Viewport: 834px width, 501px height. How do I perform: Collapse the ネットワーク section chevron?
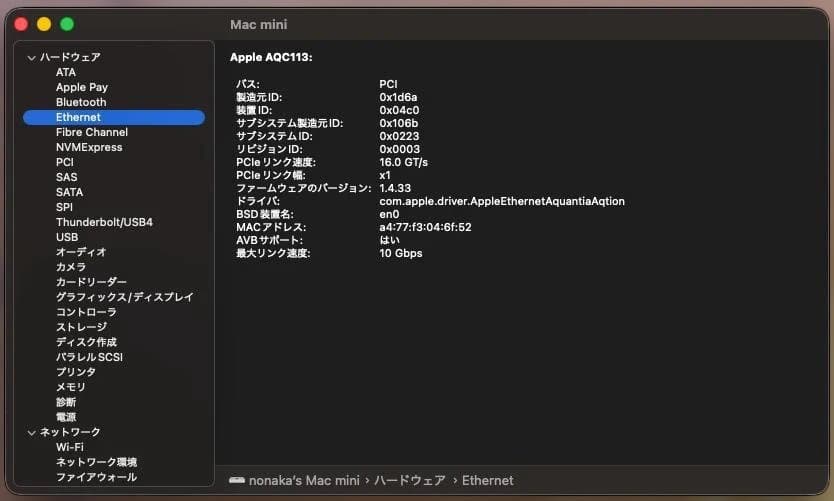point(31,432)
